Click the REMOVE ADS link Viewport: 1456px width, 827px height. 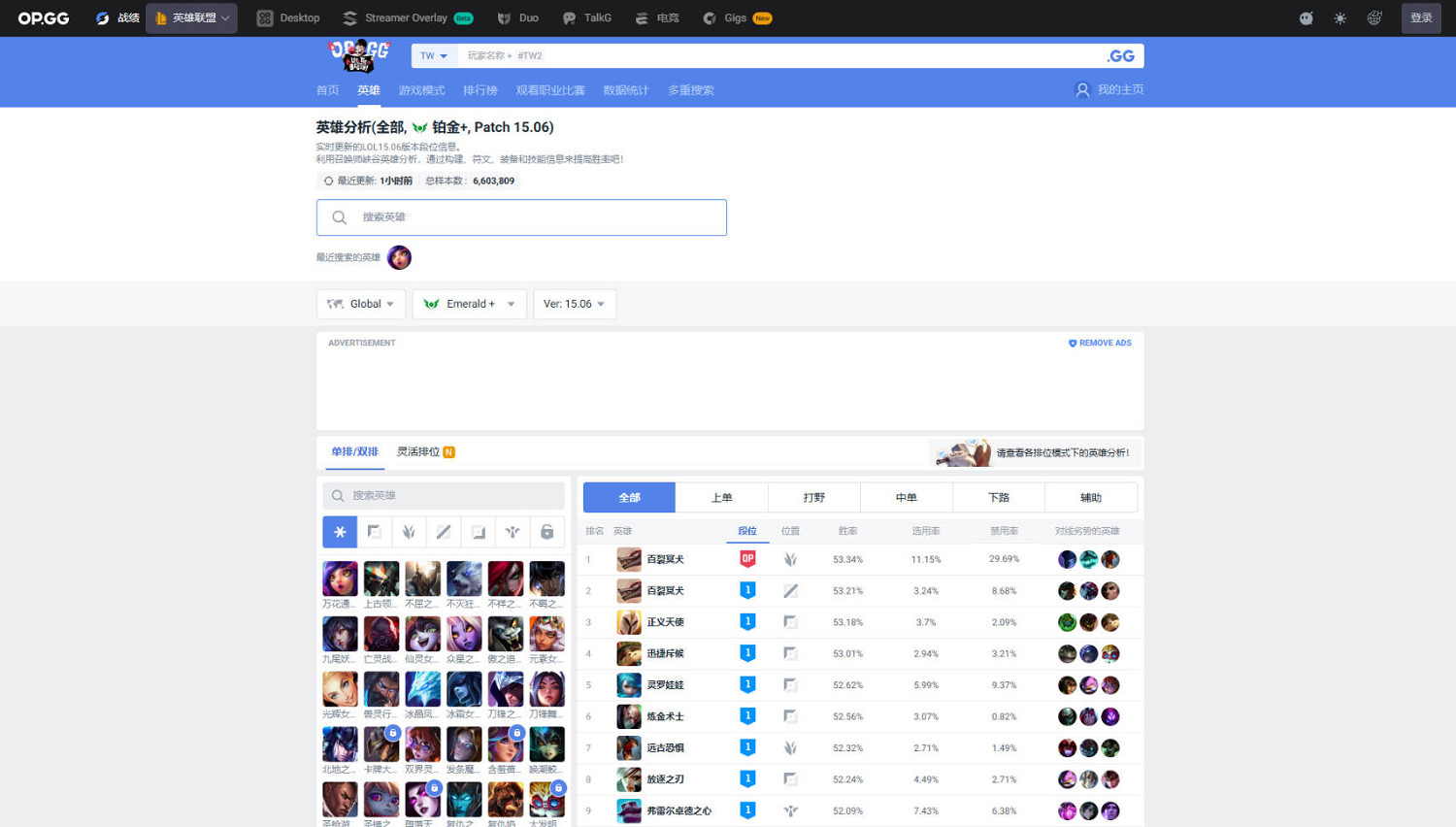click(1100, 343)
